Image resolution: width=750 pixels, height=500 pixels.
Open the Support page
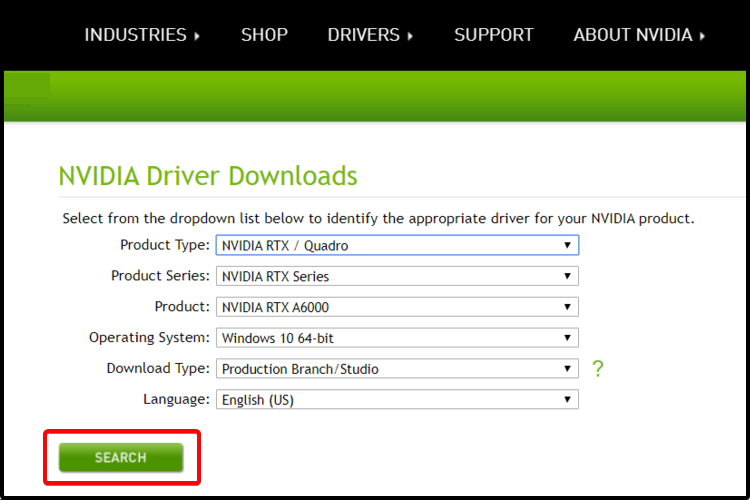tap(494, 35)
